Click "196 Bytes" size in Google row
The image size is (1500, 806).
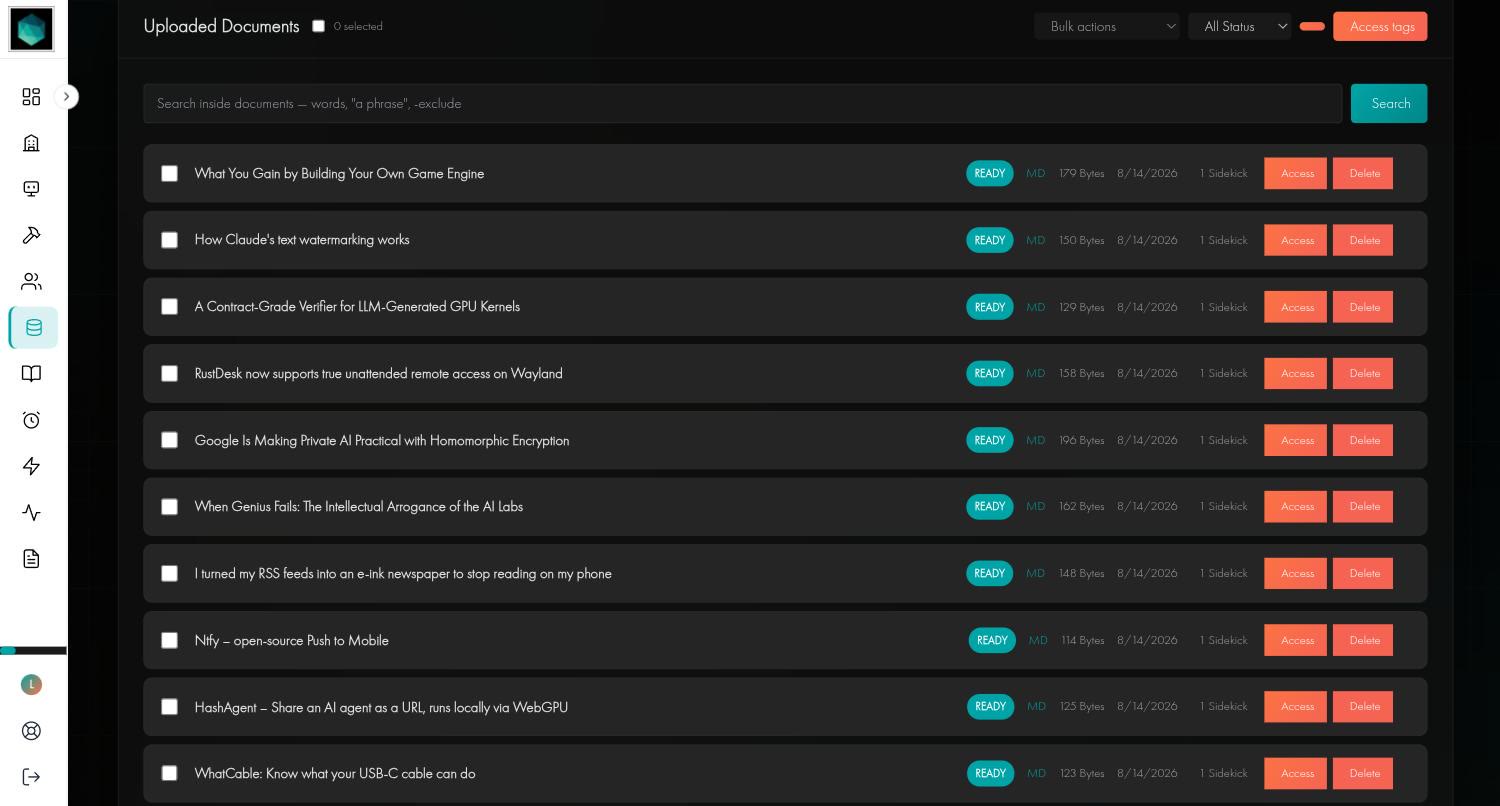[x=1082, y=440]
